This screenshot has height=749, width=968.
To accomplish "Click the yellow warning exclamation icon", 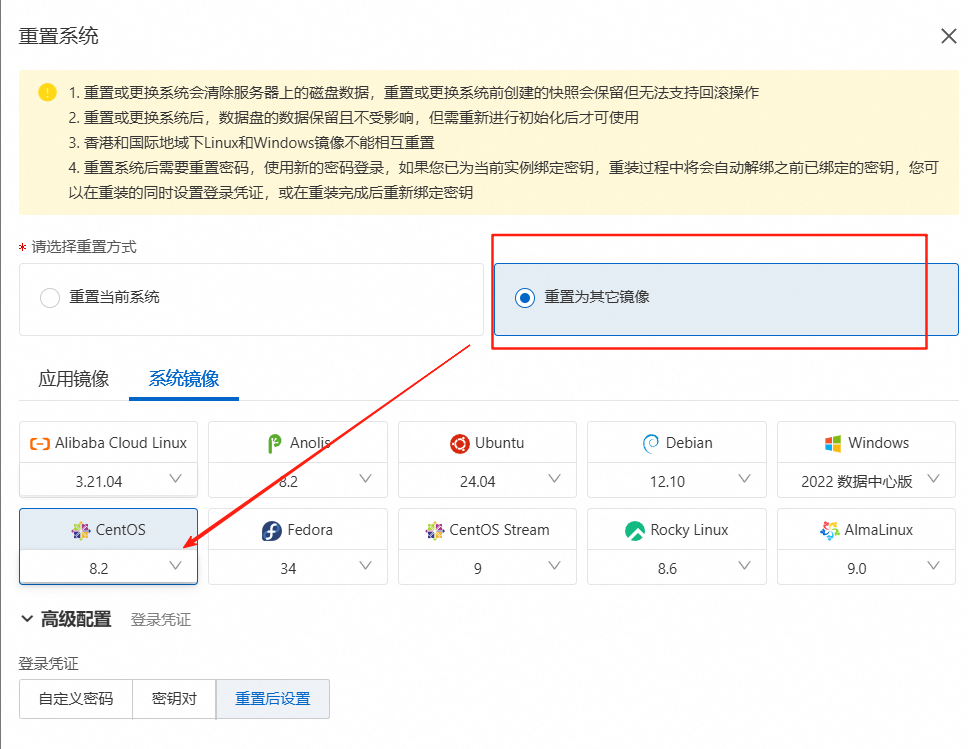I will (48, 92).
